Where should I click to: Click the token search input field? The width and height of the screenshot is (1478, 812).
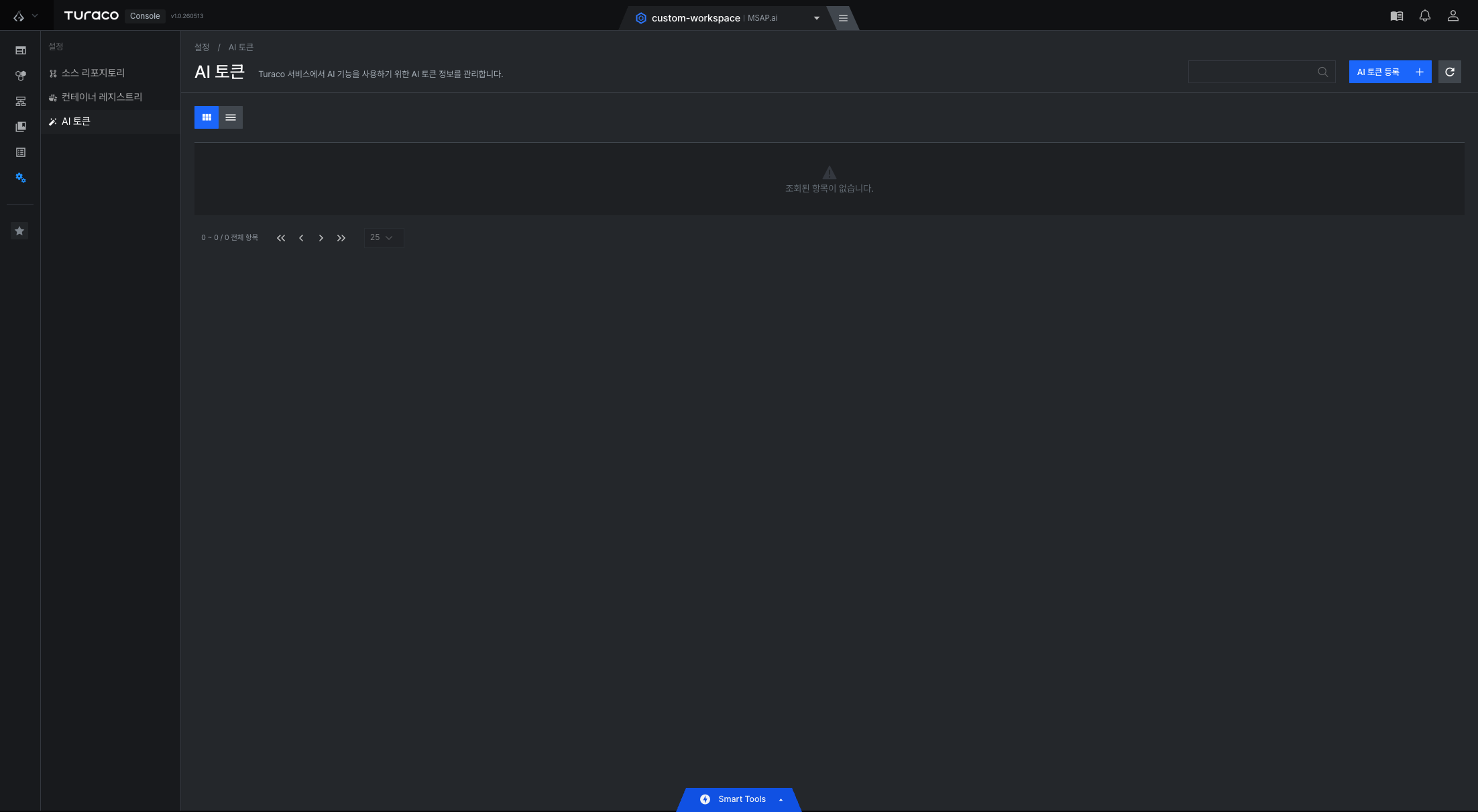[x=1252, y=72]
